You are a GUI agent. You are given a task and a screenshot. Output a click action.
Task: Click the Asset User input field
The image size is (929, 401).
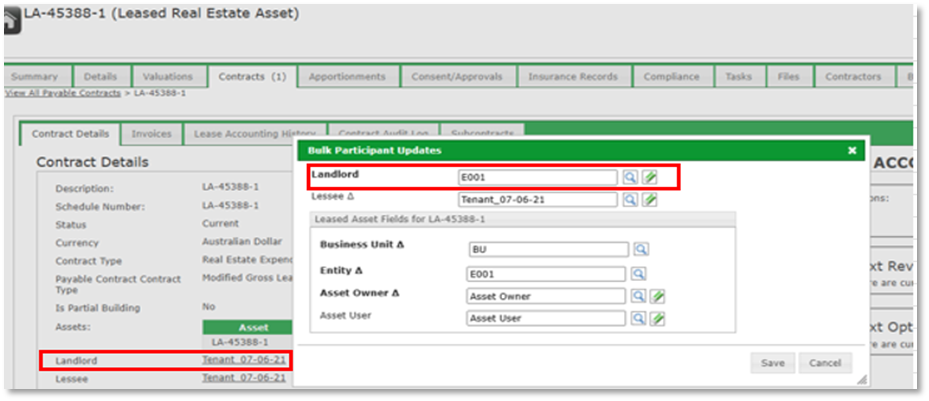click(x=546, y=319)
